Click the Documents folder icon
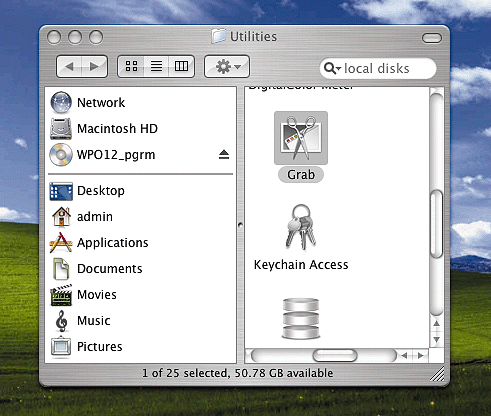 (61, 269)
